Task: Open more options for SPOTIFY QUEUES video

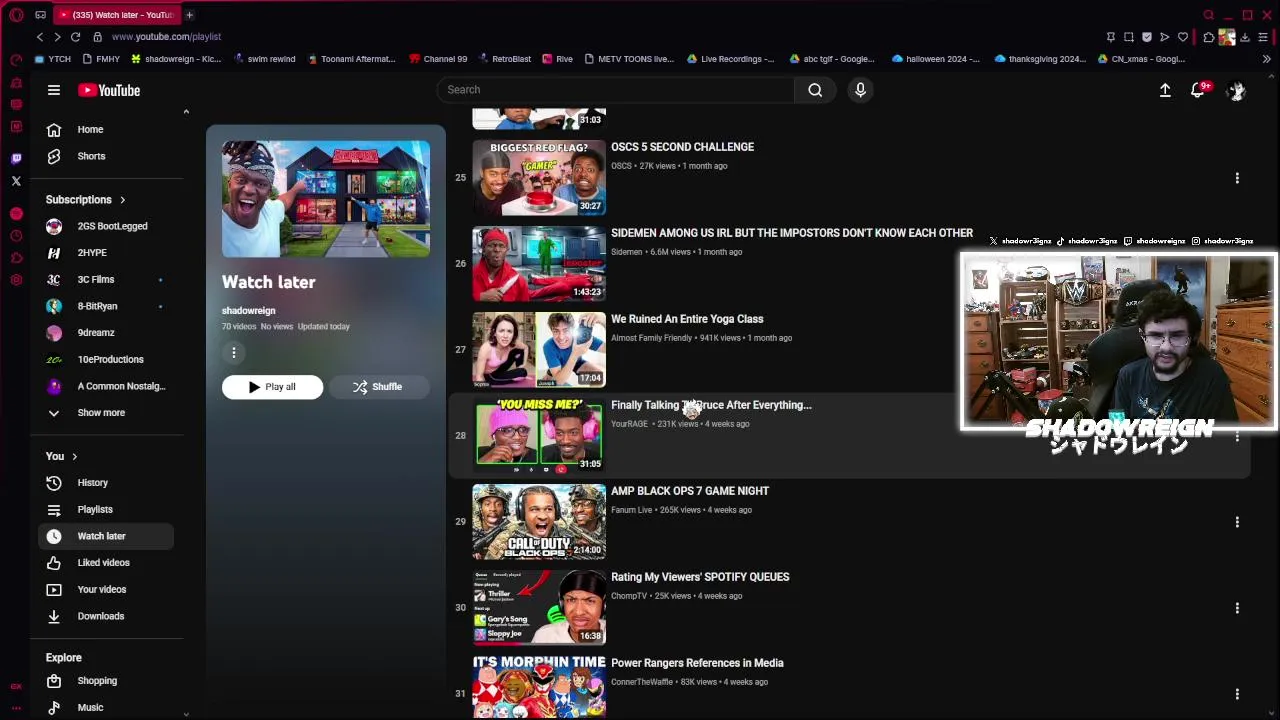Action: tap(1237, 608)
